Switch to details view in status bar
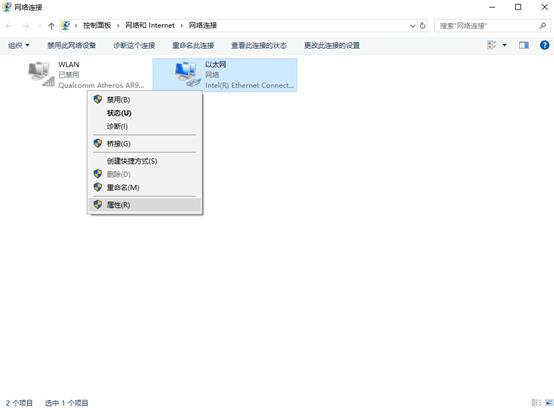Viewport: 554px width, 408px height. tap(536, 402)
